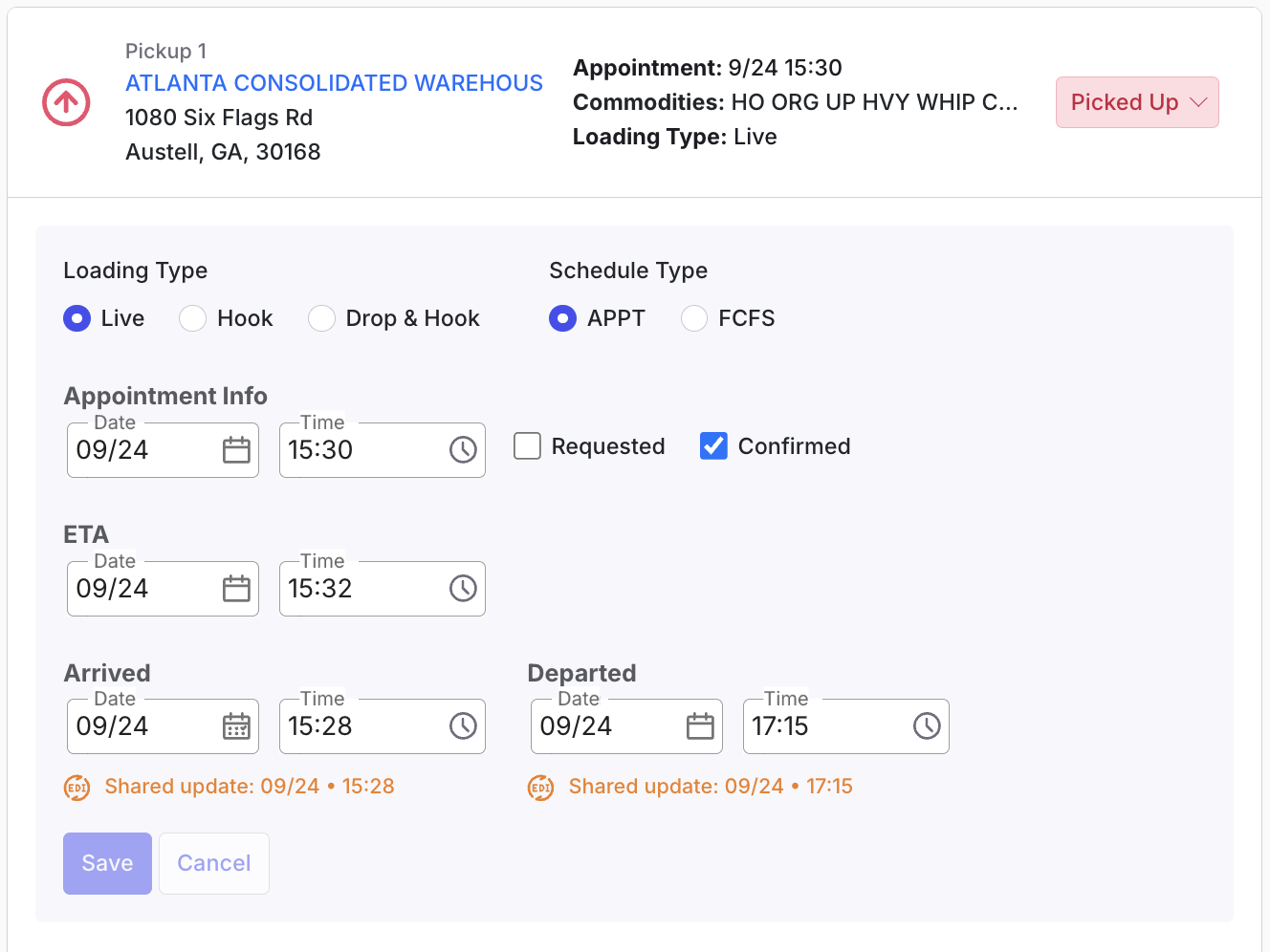This screenshot has height=952, width=1270.
Task: Click the 'Schedule Type' heading
Action: (x=628, y=270)
